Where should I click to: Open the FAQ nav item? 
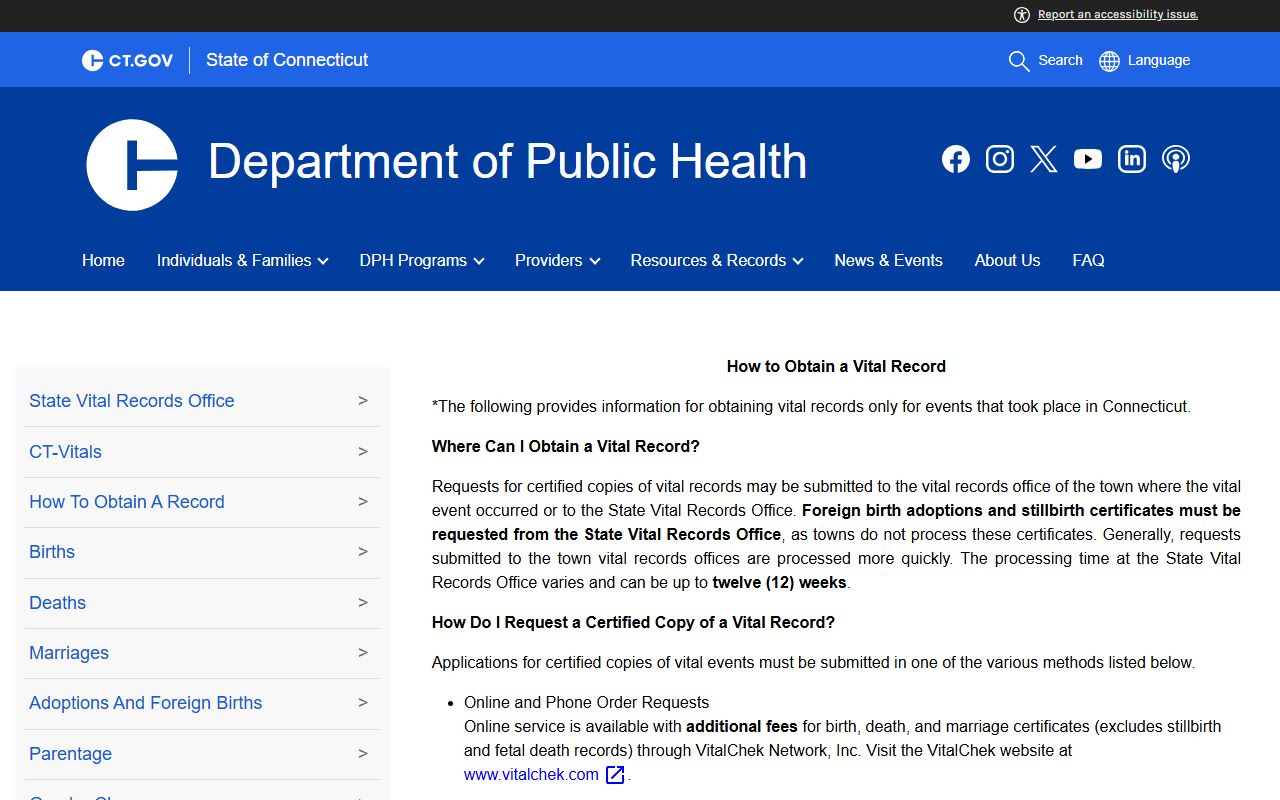click(1088, 260)
